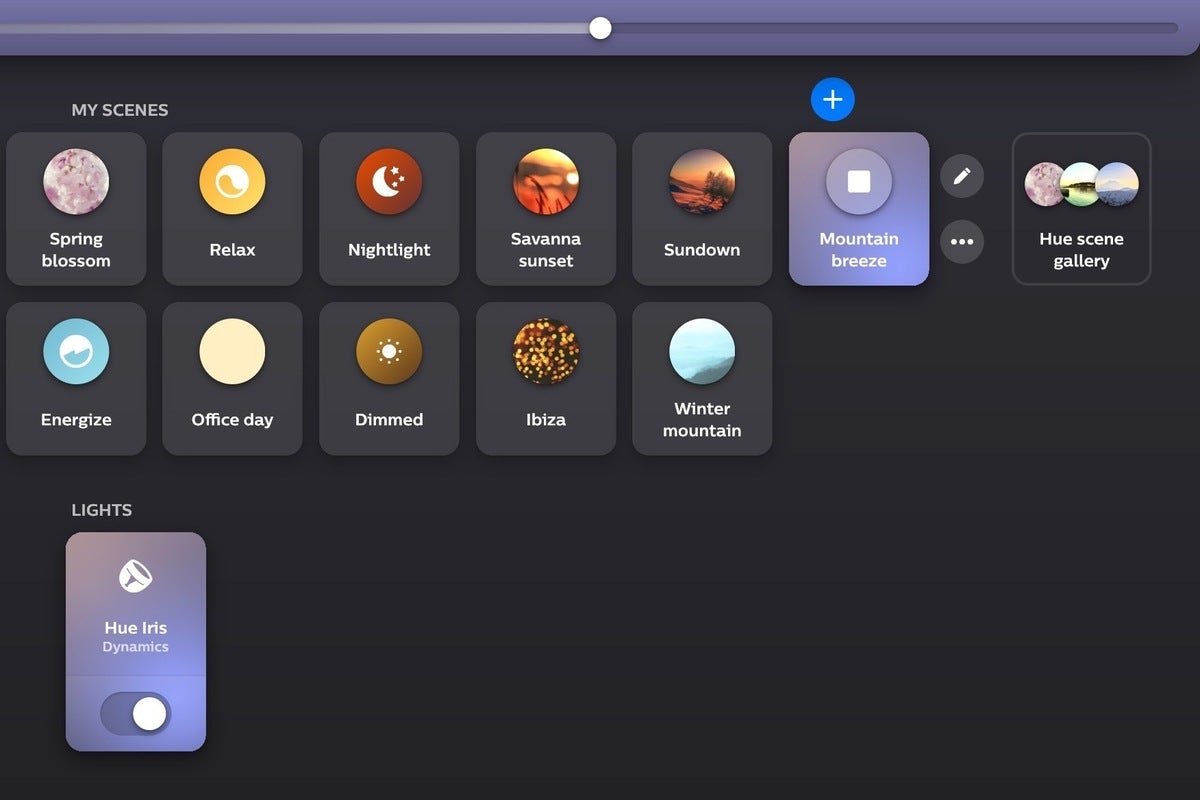Add a new scene with plus button
1200x800 pixels.
[x=833, y=99]
